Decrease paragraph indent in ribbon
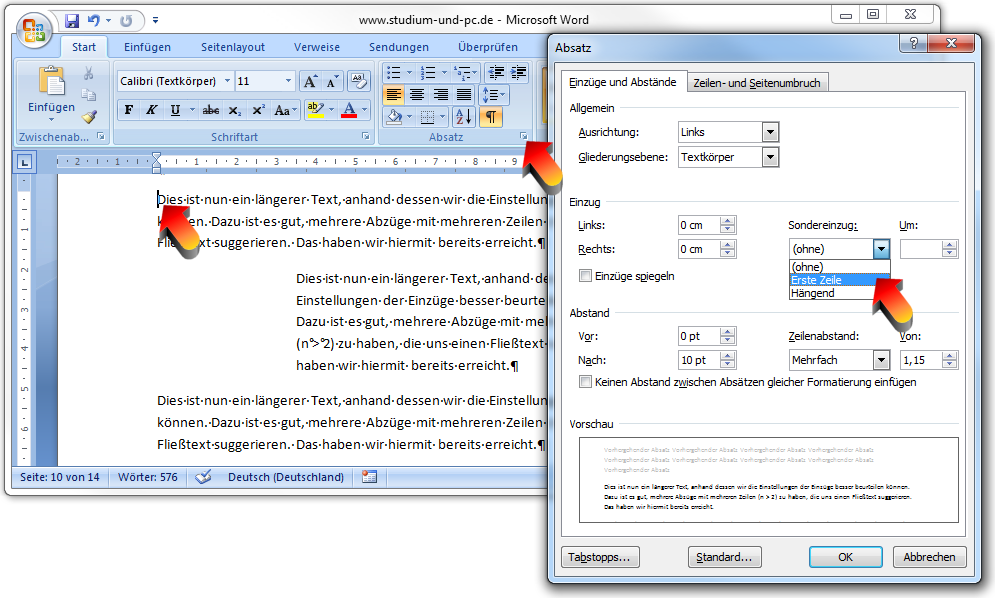Image resolution: width=995 pixels, height=598 pixels. click(496, 72)
